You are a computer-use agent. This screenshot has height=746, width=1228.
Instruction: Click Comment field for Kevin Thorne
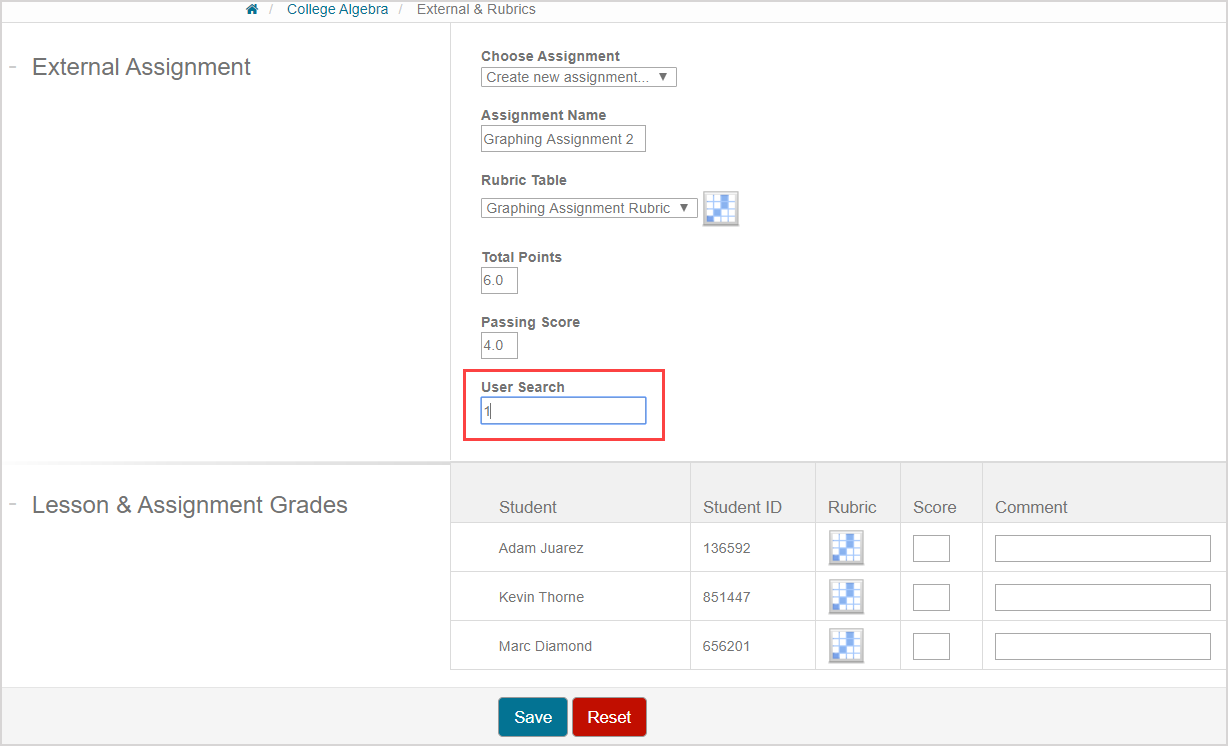1102,597
